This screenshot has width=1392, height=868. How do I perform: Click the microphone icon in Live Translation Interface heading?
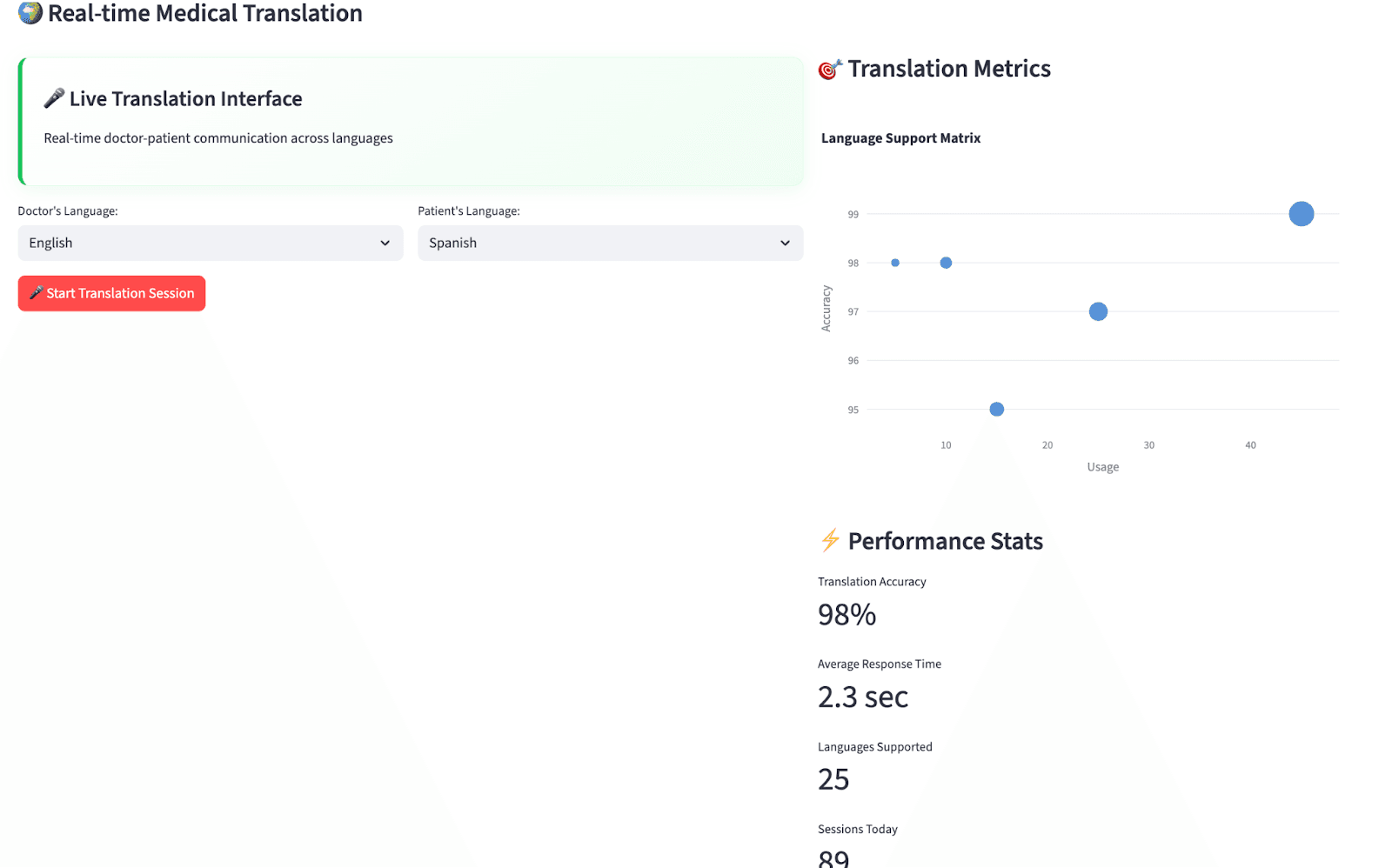click(54, 98)
